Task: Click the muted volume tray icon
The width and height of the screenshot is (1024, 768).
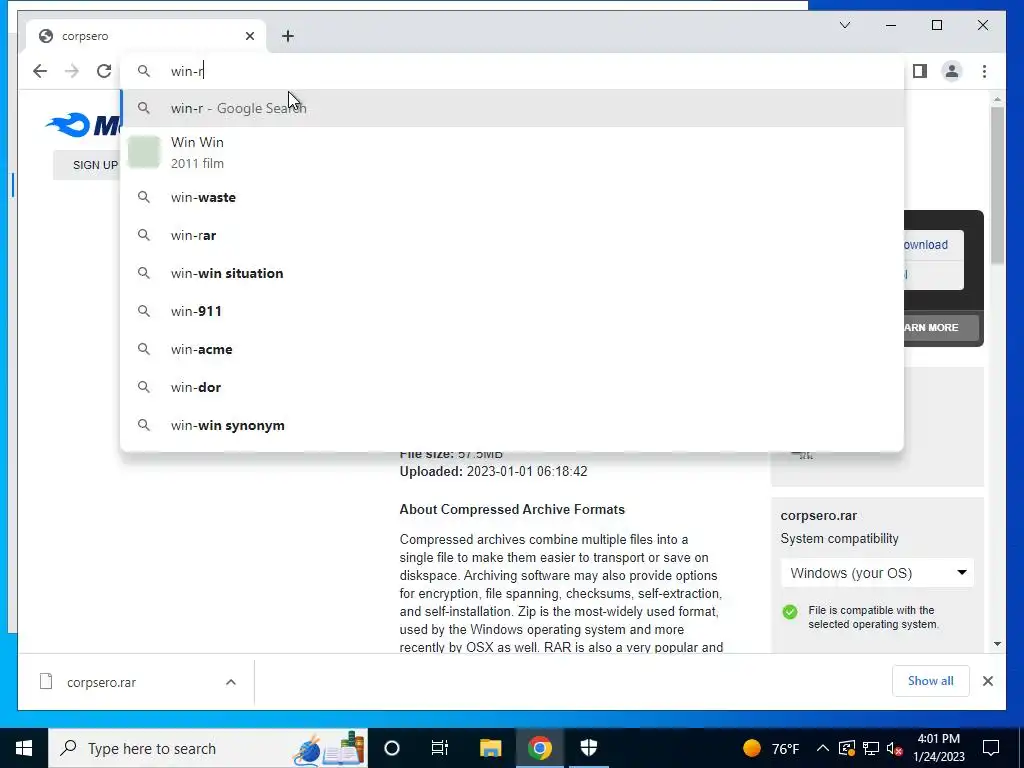Action: [x=895, y=748]
